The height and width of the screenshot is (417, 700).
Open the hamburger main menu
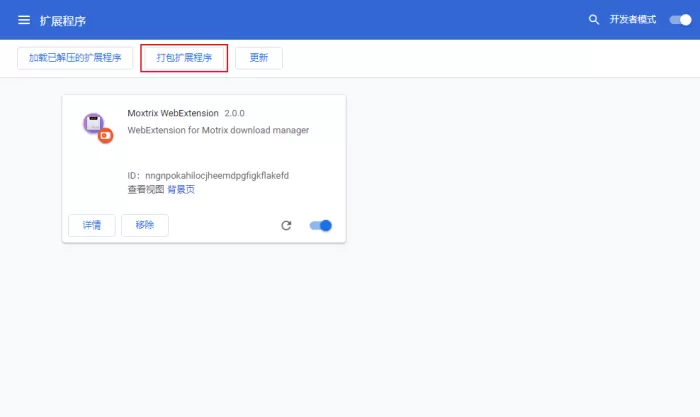point(24,20)
